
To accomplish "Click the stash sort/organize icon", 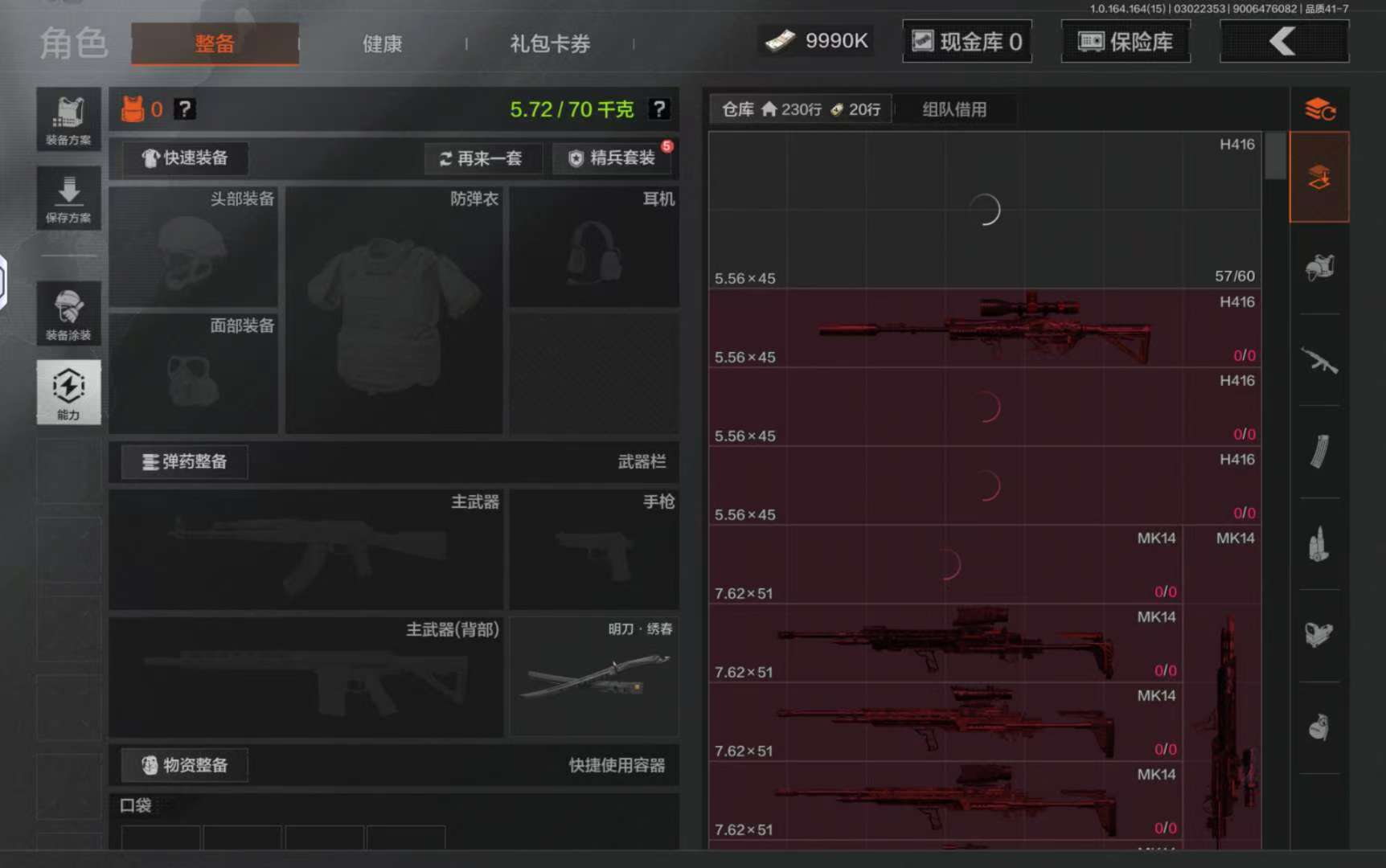I will pos(1319,109).
